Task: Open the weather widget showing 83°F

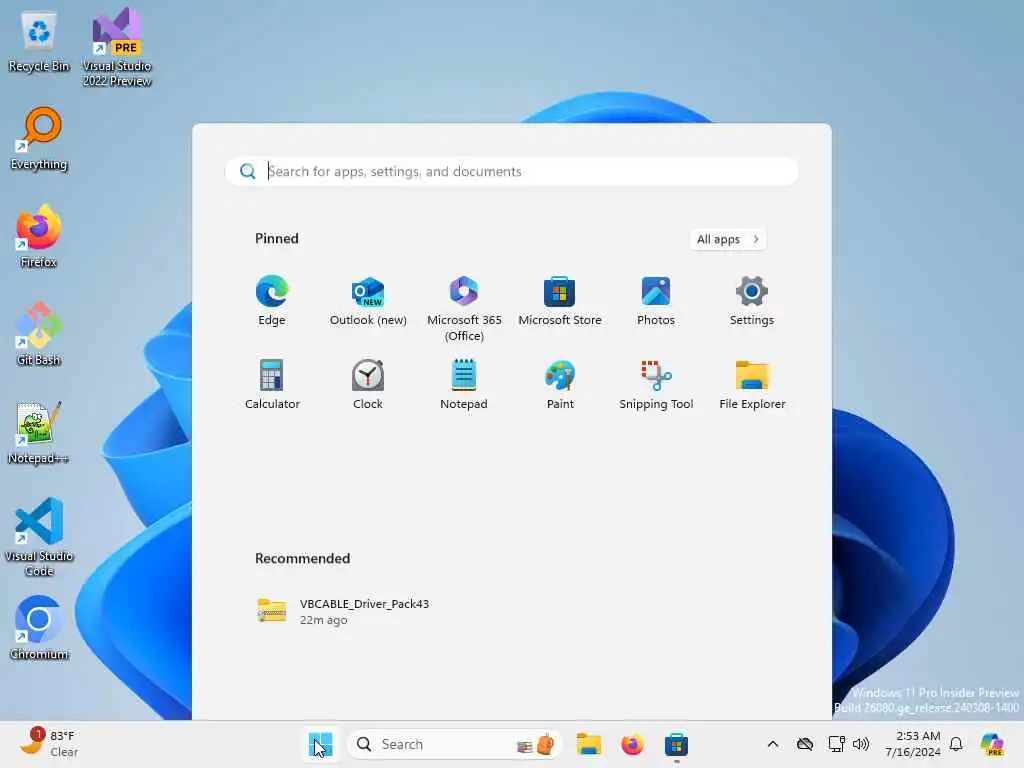Action: 49,744
